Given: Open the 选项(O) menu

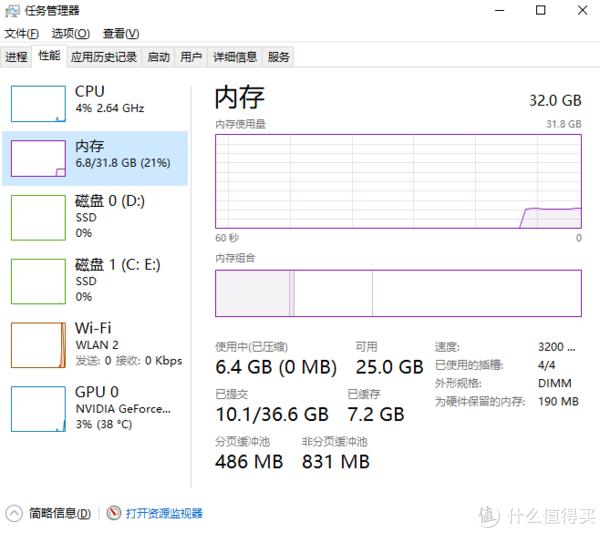Looking at the screenshot, I should (71, 34).
